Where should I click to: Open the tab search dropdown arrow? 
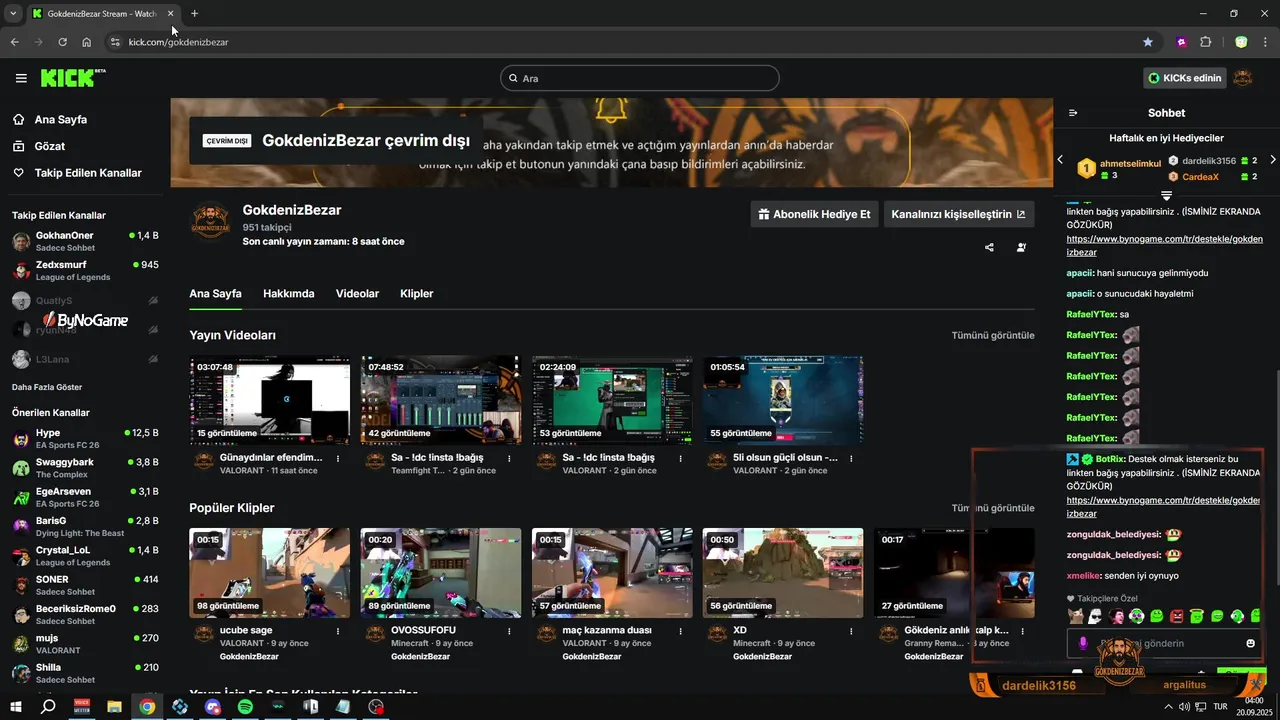coord(13,14)
